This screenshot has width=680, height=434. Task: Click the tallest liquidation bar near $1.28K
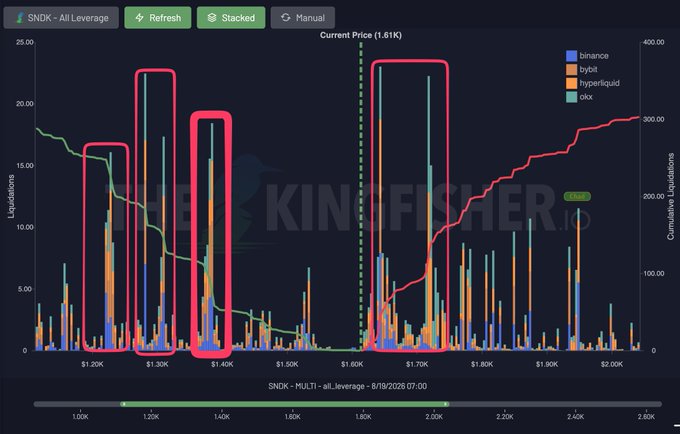(x=145, y=212)
